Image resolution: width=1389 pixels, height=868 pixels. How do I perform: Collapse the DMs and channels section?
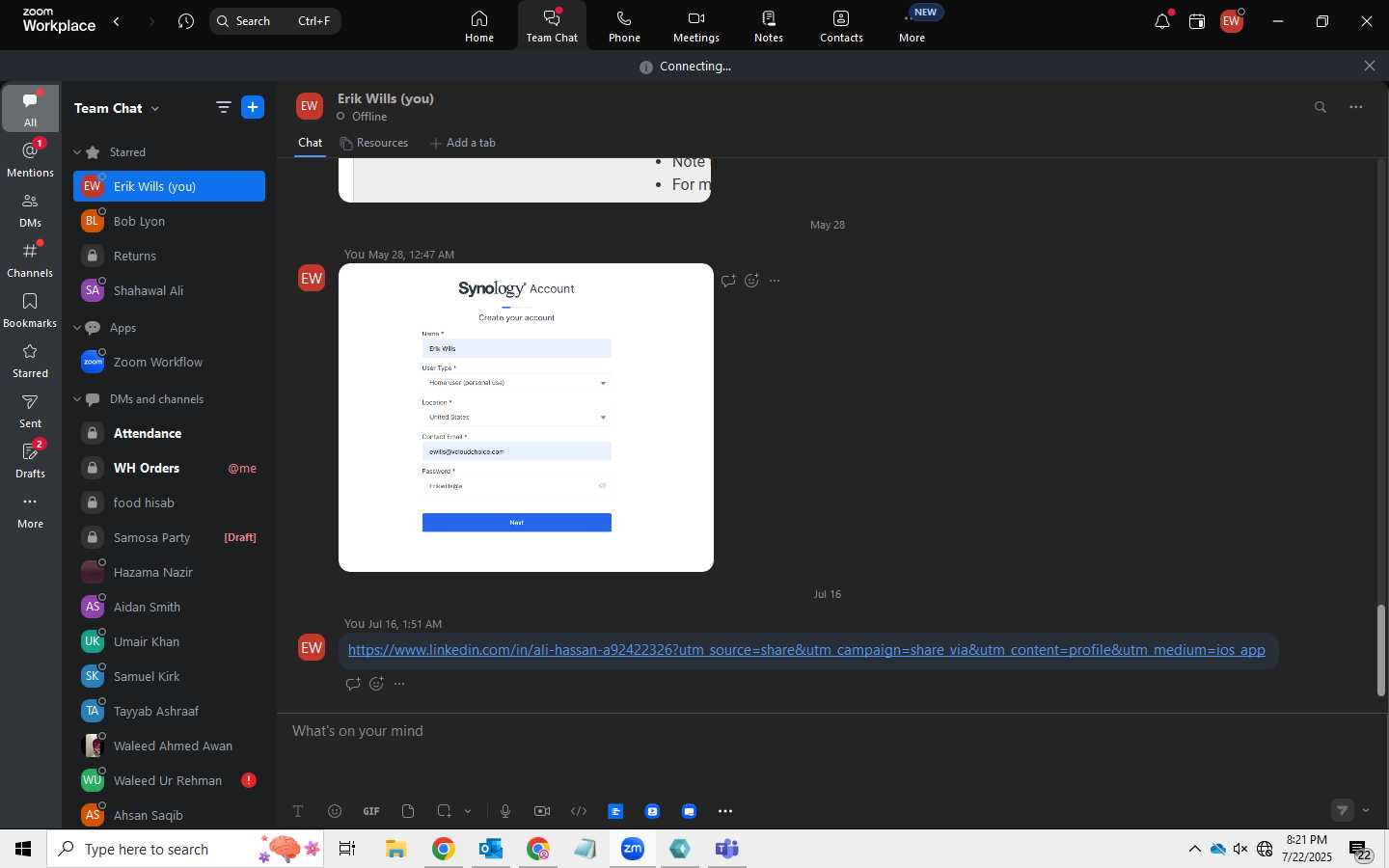[x=77, y=399]
